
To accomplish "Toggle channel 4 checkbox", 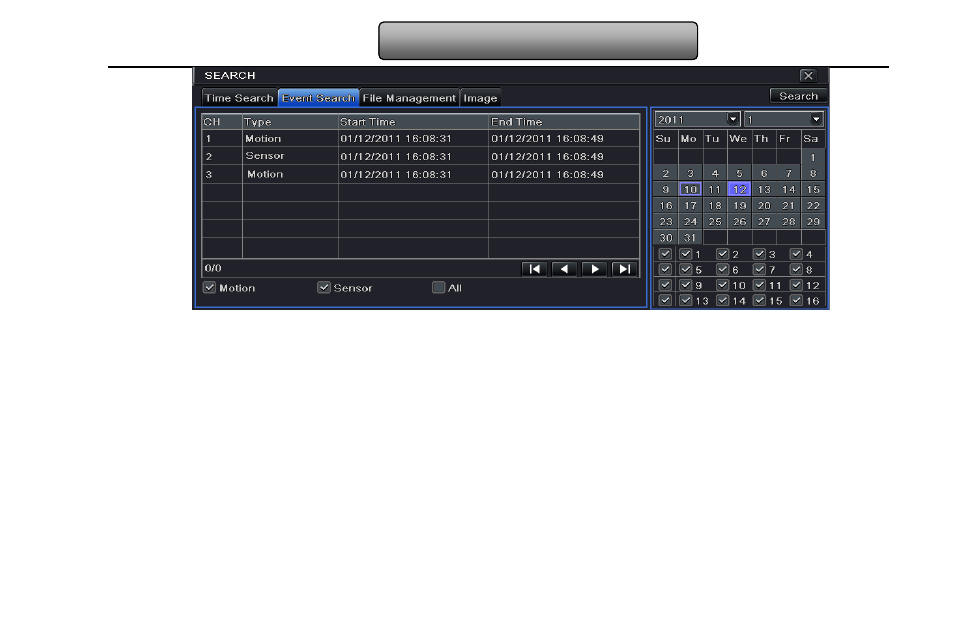I will 796,254.
